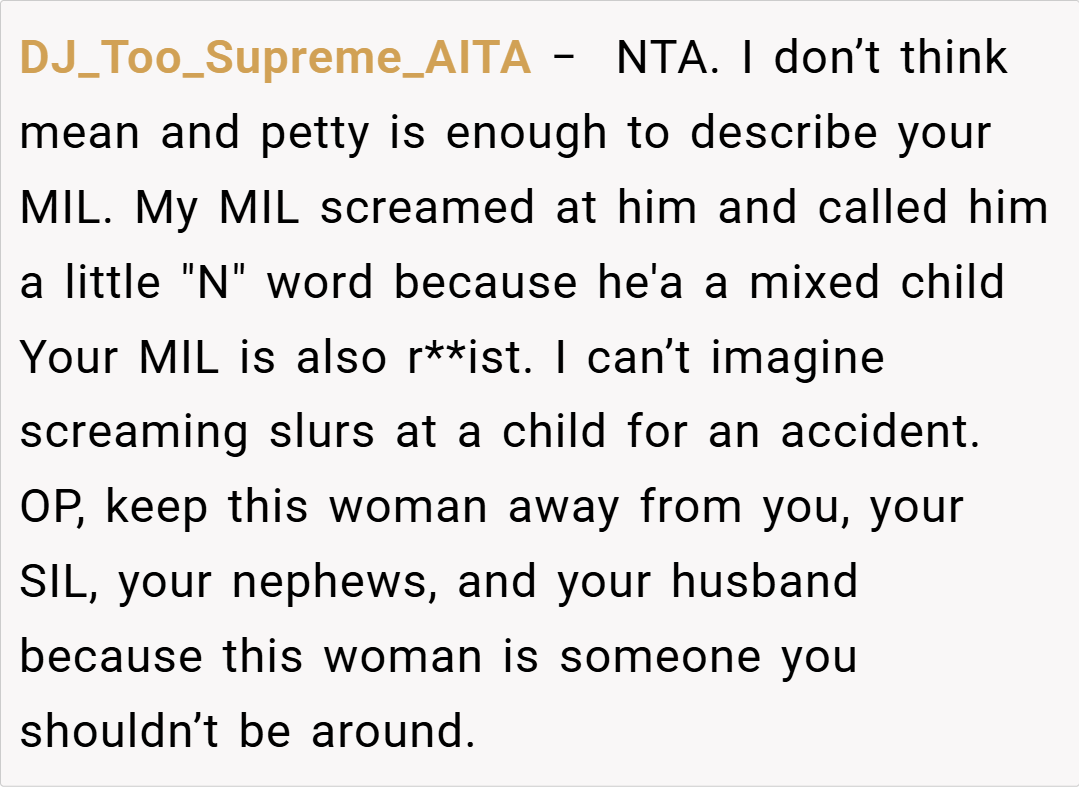
Task: Click the quoted "N" in the comment
Action: tap(217, 284)
